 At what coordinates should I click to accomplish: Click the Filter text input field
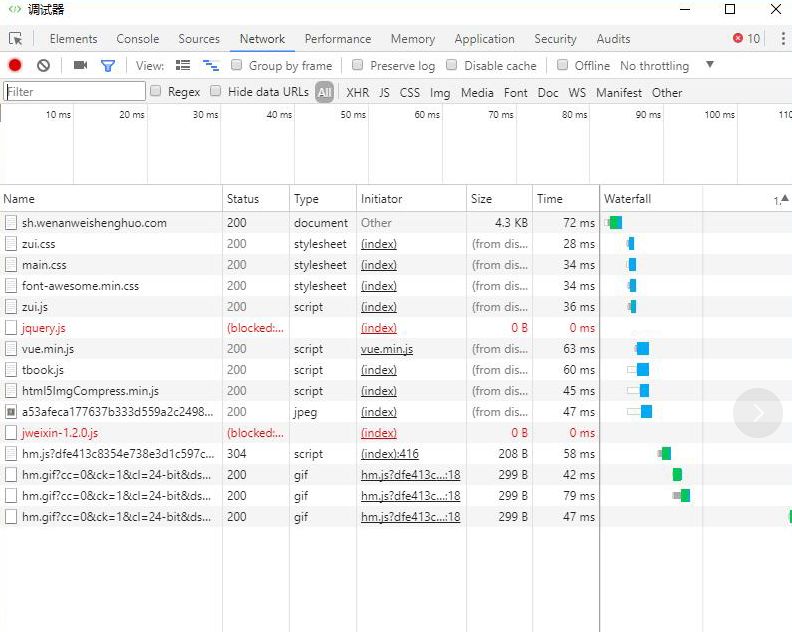75,92
